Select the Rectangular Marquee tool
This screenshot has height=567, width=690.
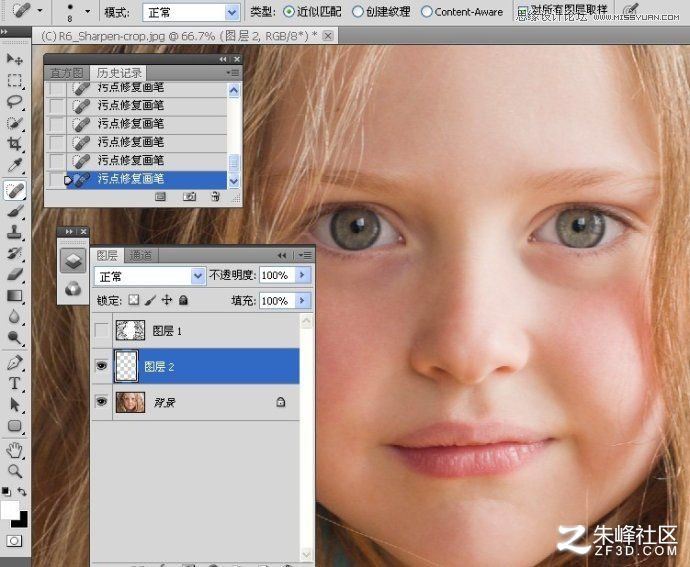15,80
